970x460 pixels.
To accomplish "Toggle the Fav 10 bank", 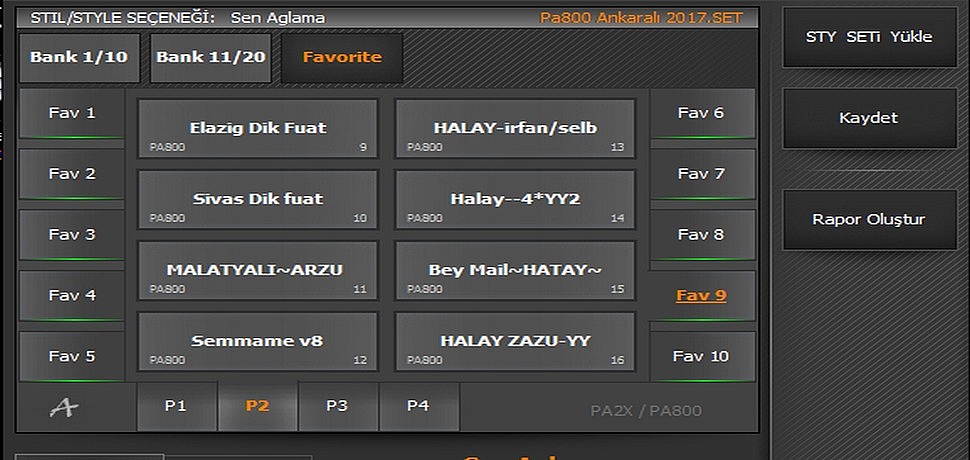I will pos(702,357).
